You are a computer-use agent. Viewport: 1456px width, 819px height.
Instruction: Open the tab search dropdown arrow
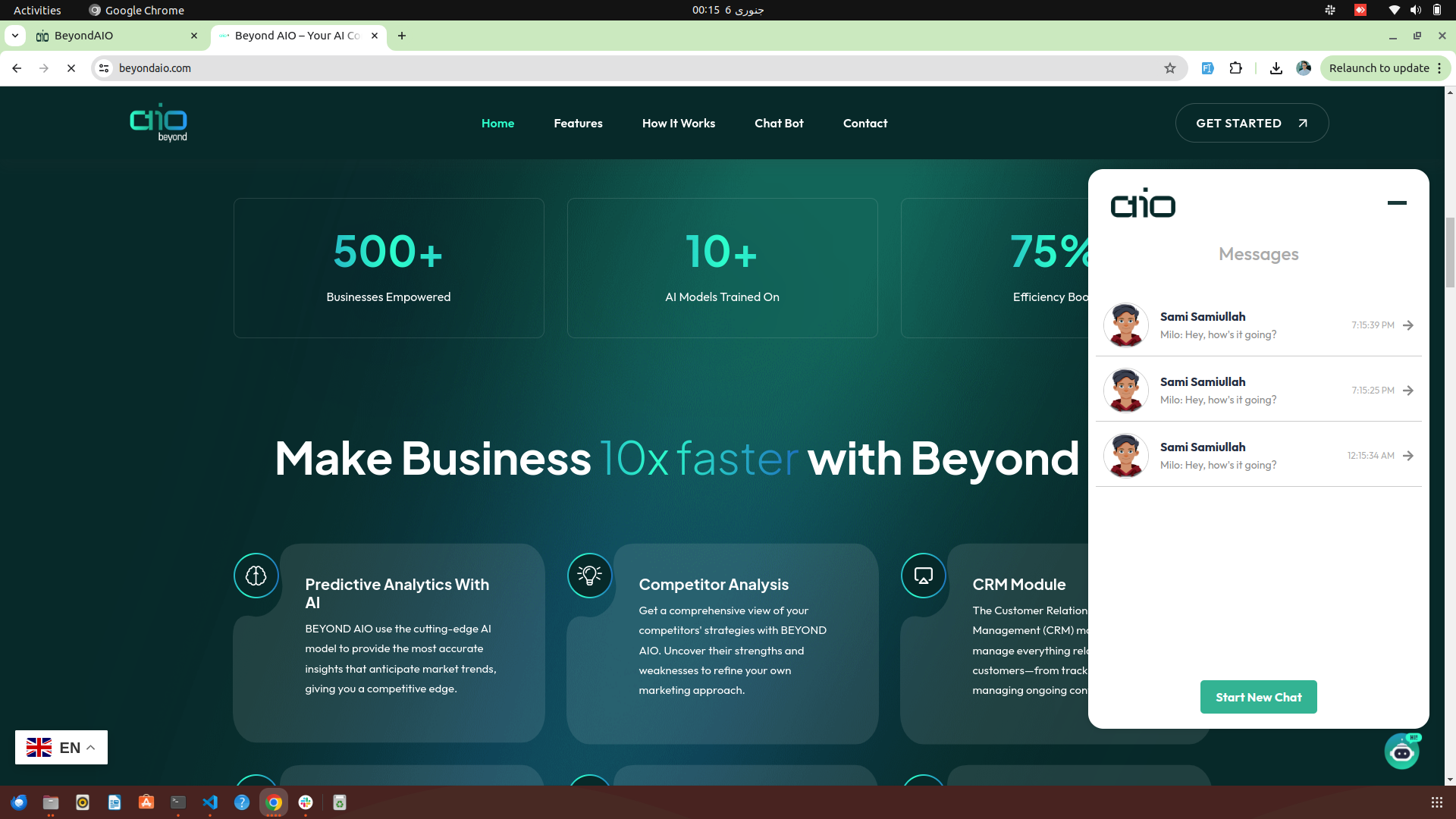click(x=15, y=36)
